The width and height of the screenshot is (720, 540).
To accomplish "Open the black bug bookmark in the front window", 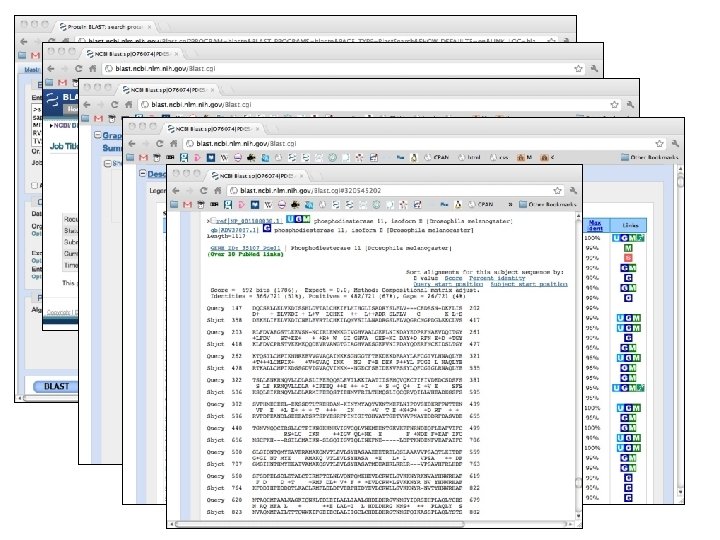I will coord(295,204).
